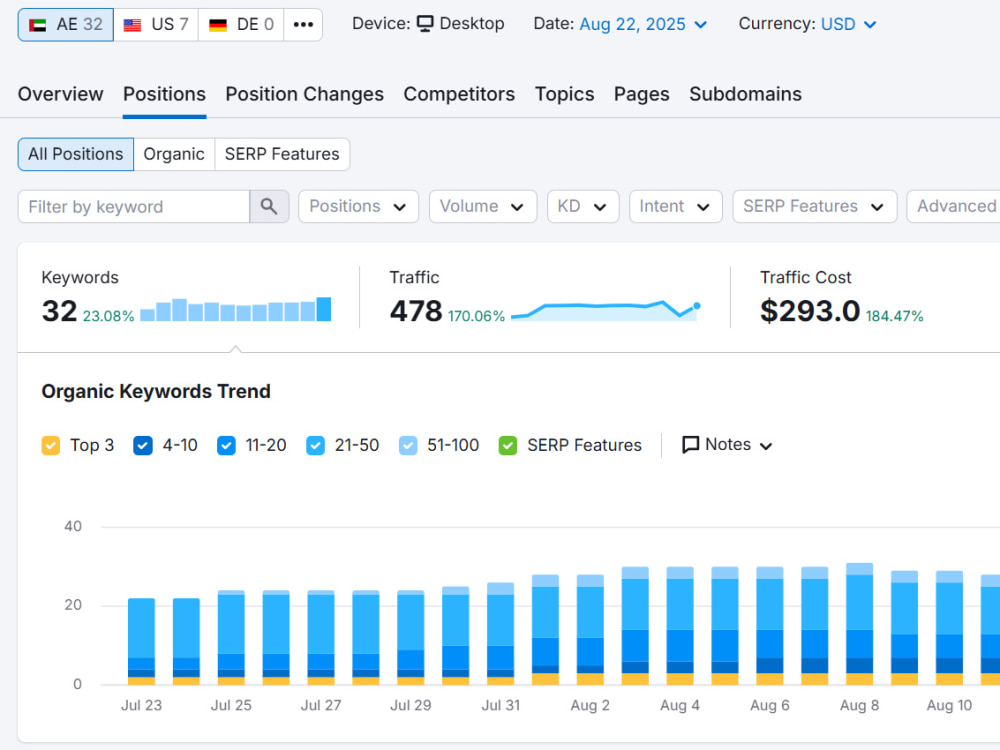
Task: Change currency from USD dropdown
Action: click(x=848, y=24)
